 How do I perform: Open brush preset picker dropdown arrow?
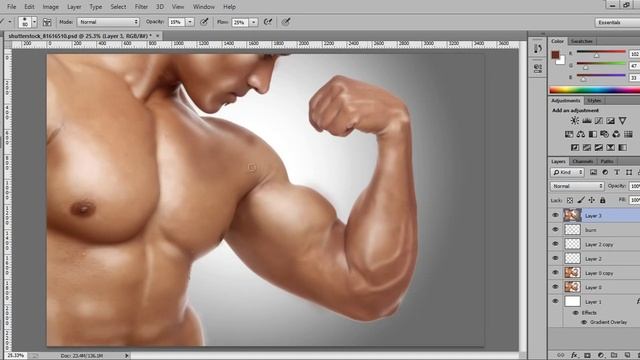coord(34,22)
